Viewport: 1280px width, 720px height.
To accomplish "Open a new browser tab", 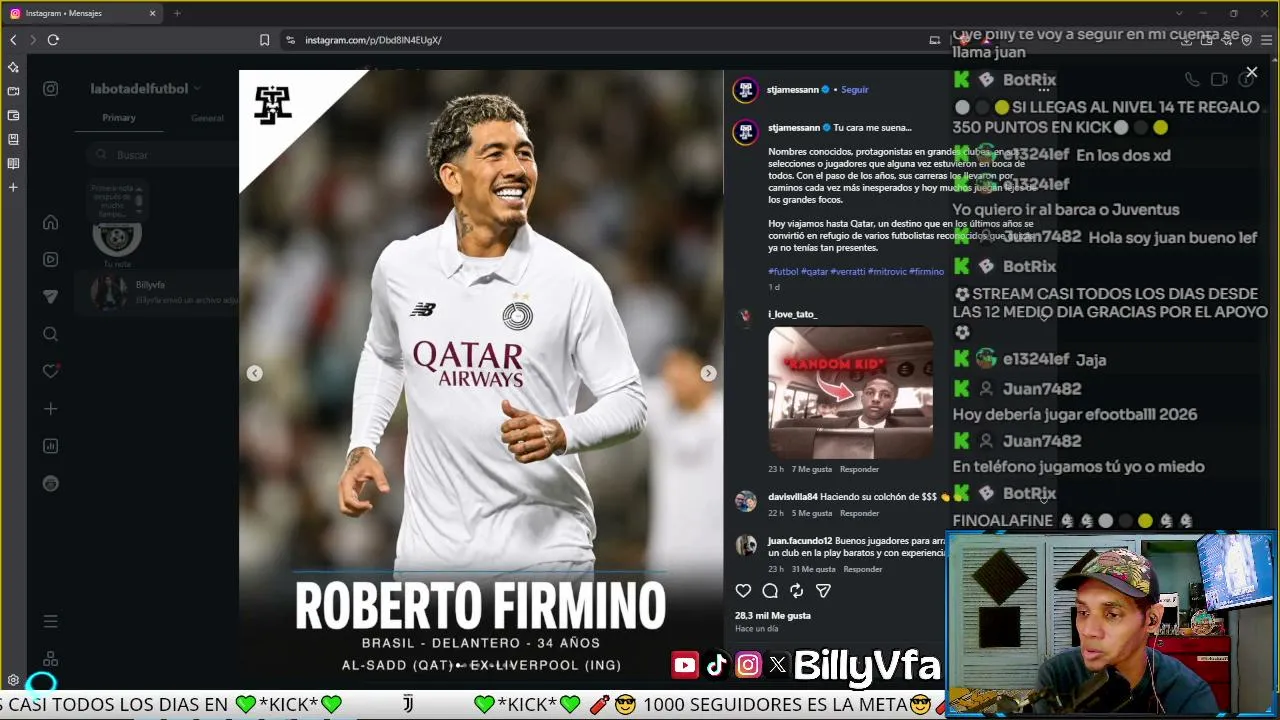I will [x=177, y=13].
